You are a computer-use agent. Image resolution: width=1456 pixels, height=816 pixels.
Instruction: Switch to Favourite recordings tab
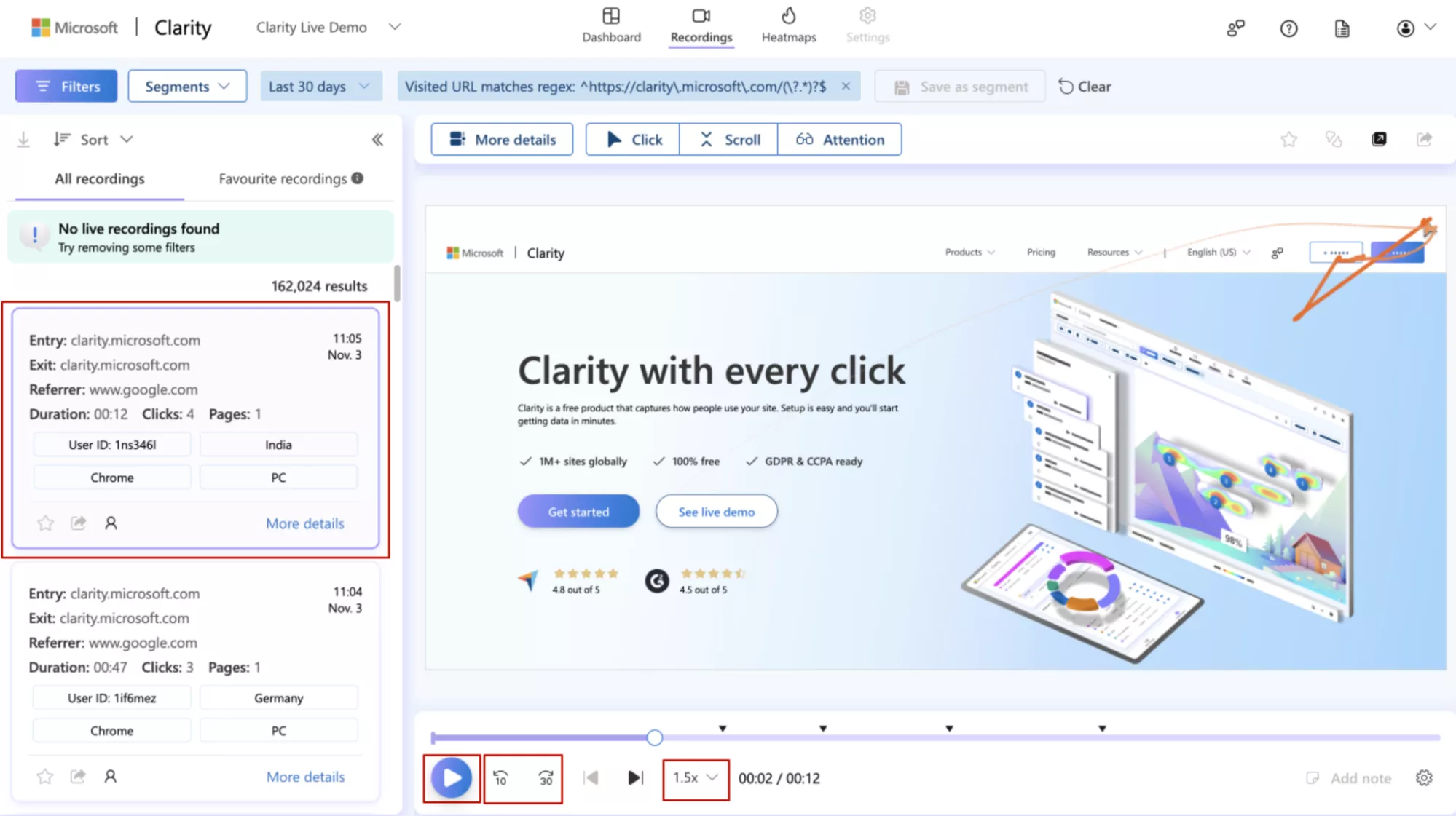(283, 179)
